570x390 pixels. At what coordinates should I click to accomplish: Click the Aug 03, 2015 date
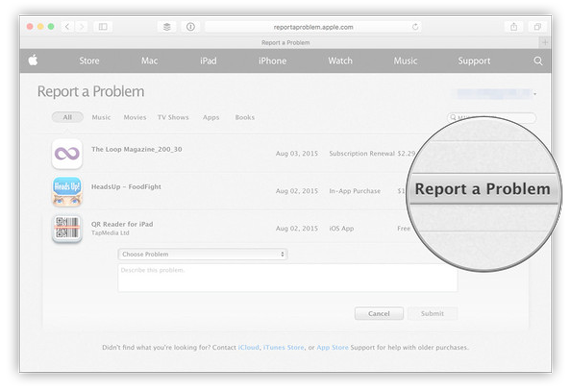(297, 153)
